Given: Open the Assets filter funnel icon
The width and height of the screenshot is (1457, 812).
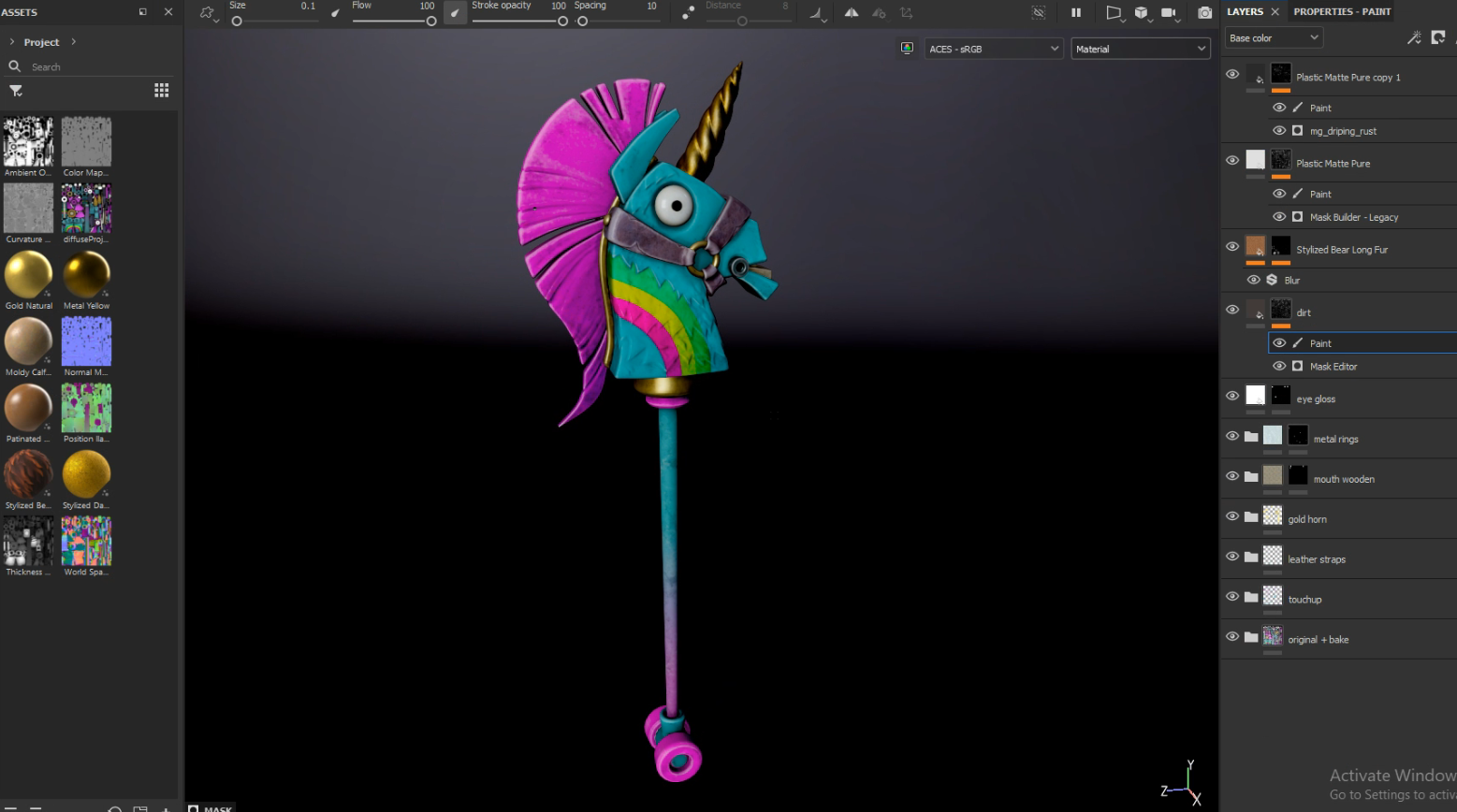Looking at the screenshot, I should (15, 91).
